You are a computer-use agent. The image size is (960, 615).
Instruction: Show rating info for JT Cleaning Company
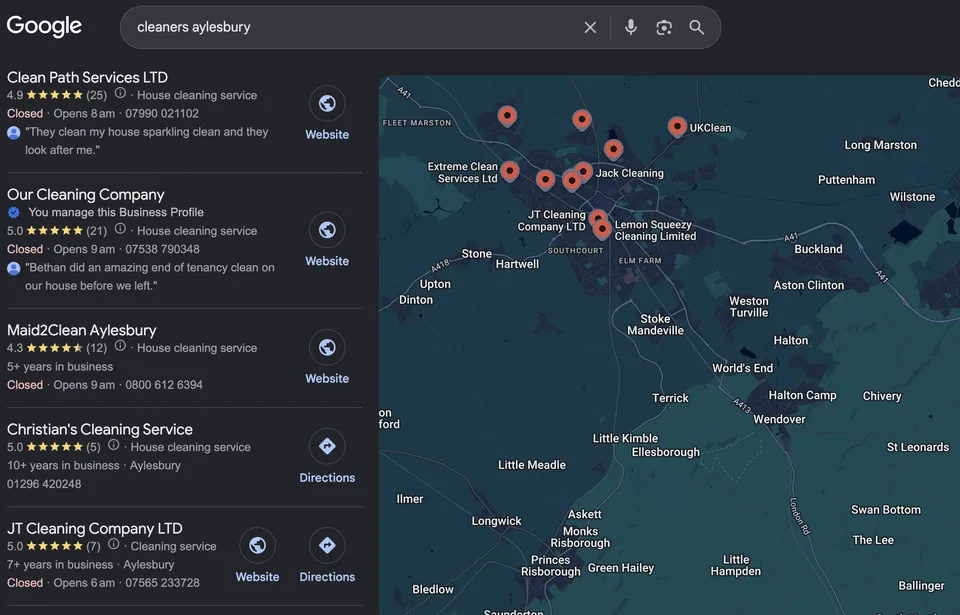coord(113,545)
